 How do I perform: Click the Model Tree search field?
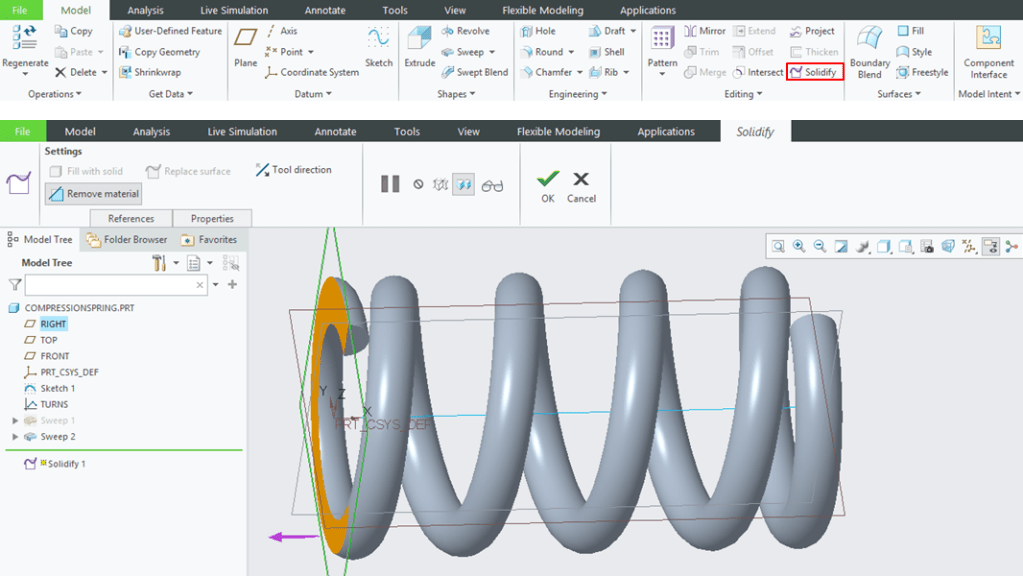tap(110, 285)
